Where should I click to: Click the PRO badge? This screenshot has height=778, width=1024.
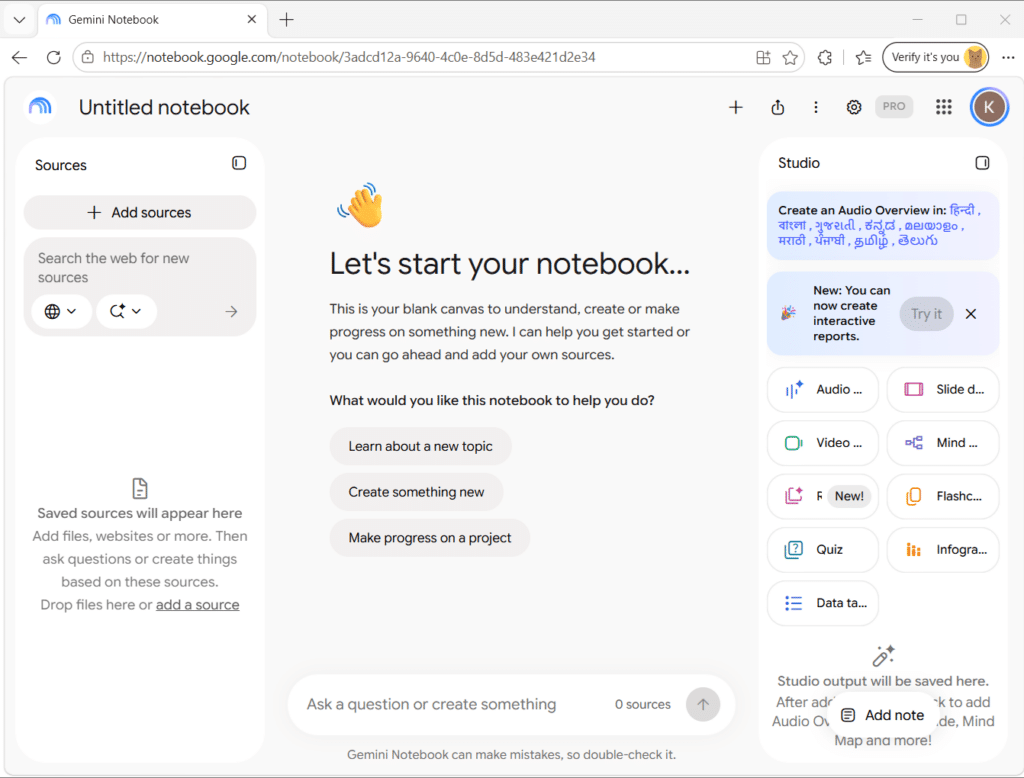[893, 106]
